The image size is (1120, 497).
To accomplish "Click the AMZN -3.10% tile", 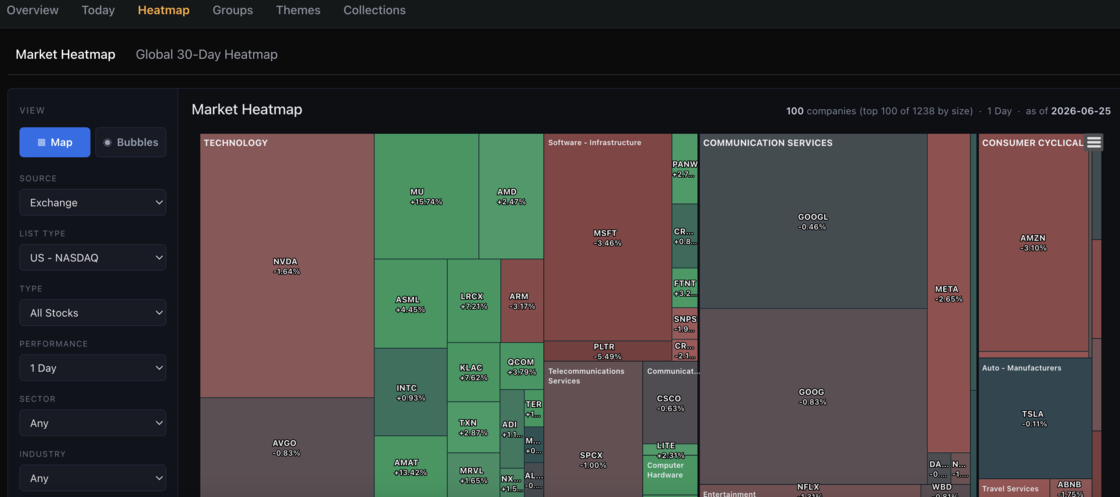I will coord(1033,242).
